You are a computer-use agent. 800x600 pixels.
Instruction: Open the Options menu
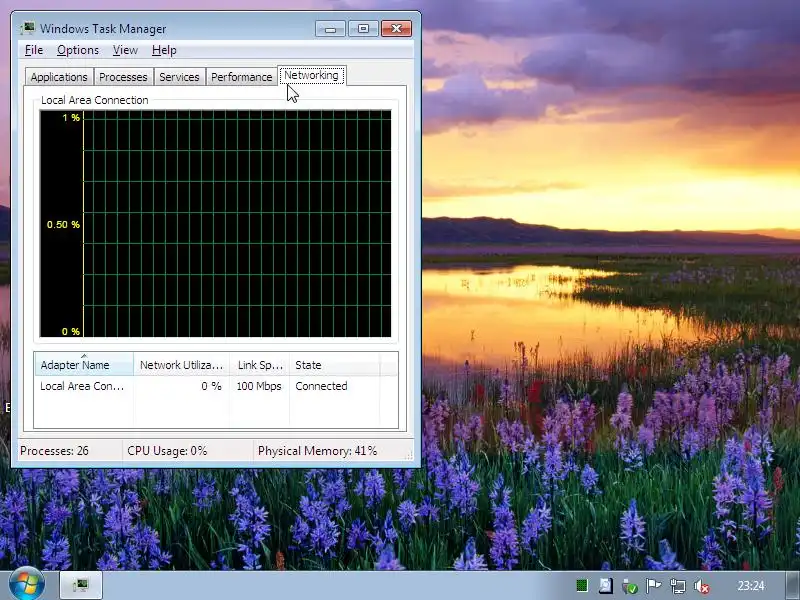click(78, 50)
